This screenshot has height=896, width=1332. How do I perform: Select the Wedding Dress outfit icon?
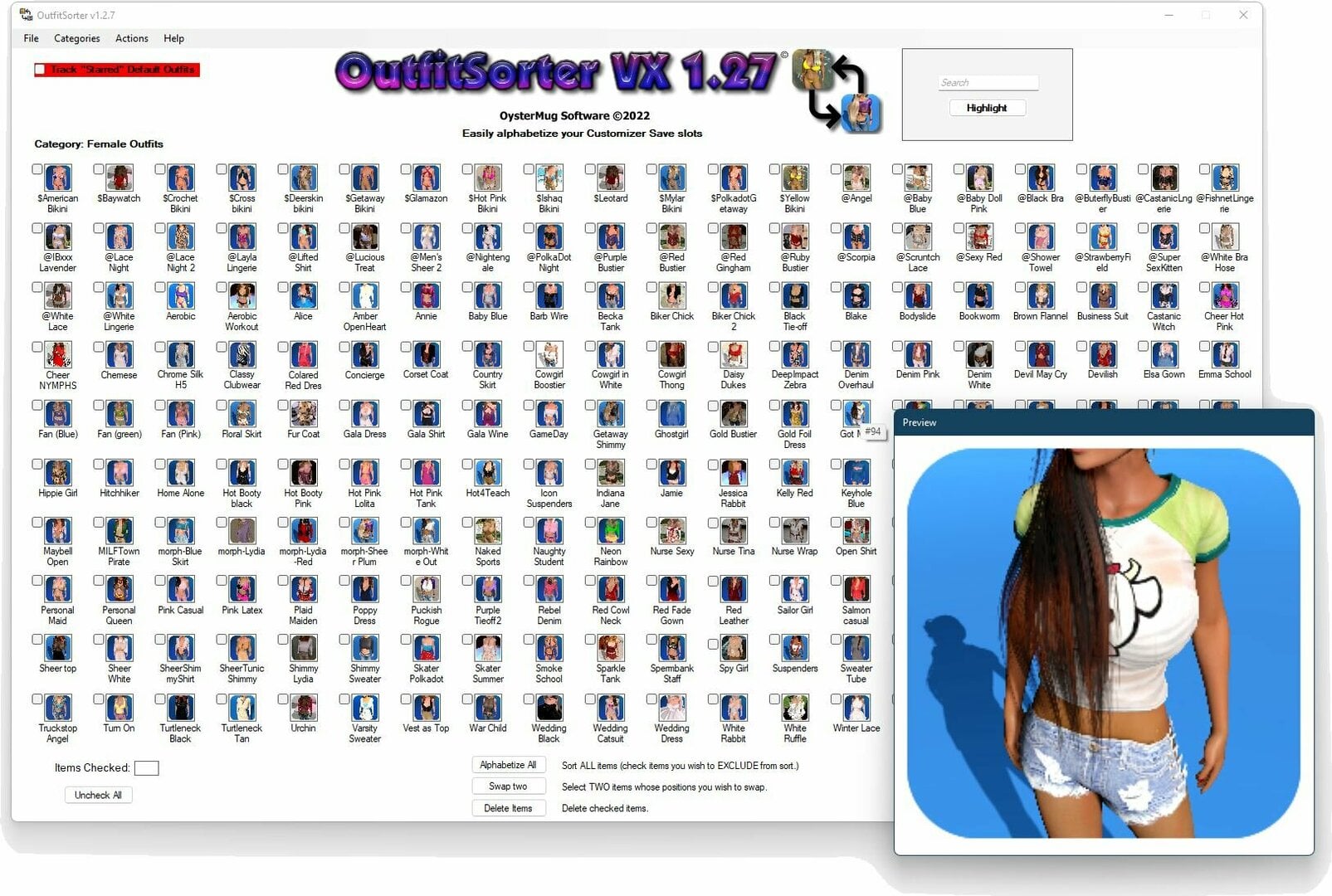pyautogui.click(x=672, y=708)
